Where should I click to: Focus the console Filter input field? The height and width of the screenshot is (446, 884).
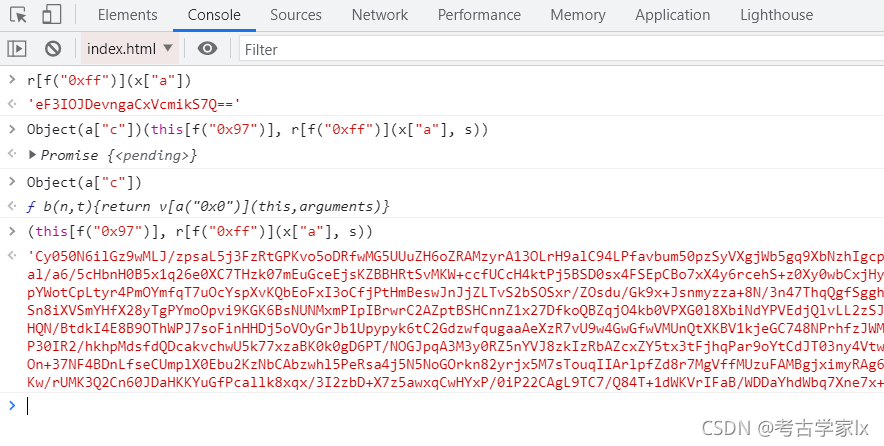562,50
